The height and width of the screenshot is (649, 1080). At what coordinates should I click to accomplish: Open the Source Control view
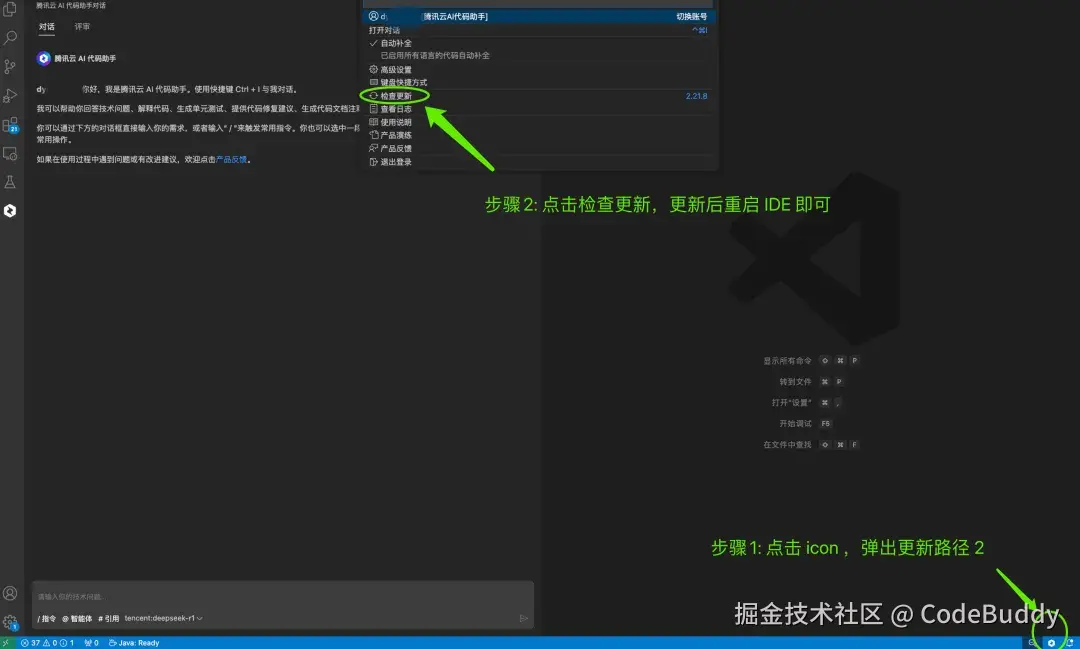pos(10,66)
